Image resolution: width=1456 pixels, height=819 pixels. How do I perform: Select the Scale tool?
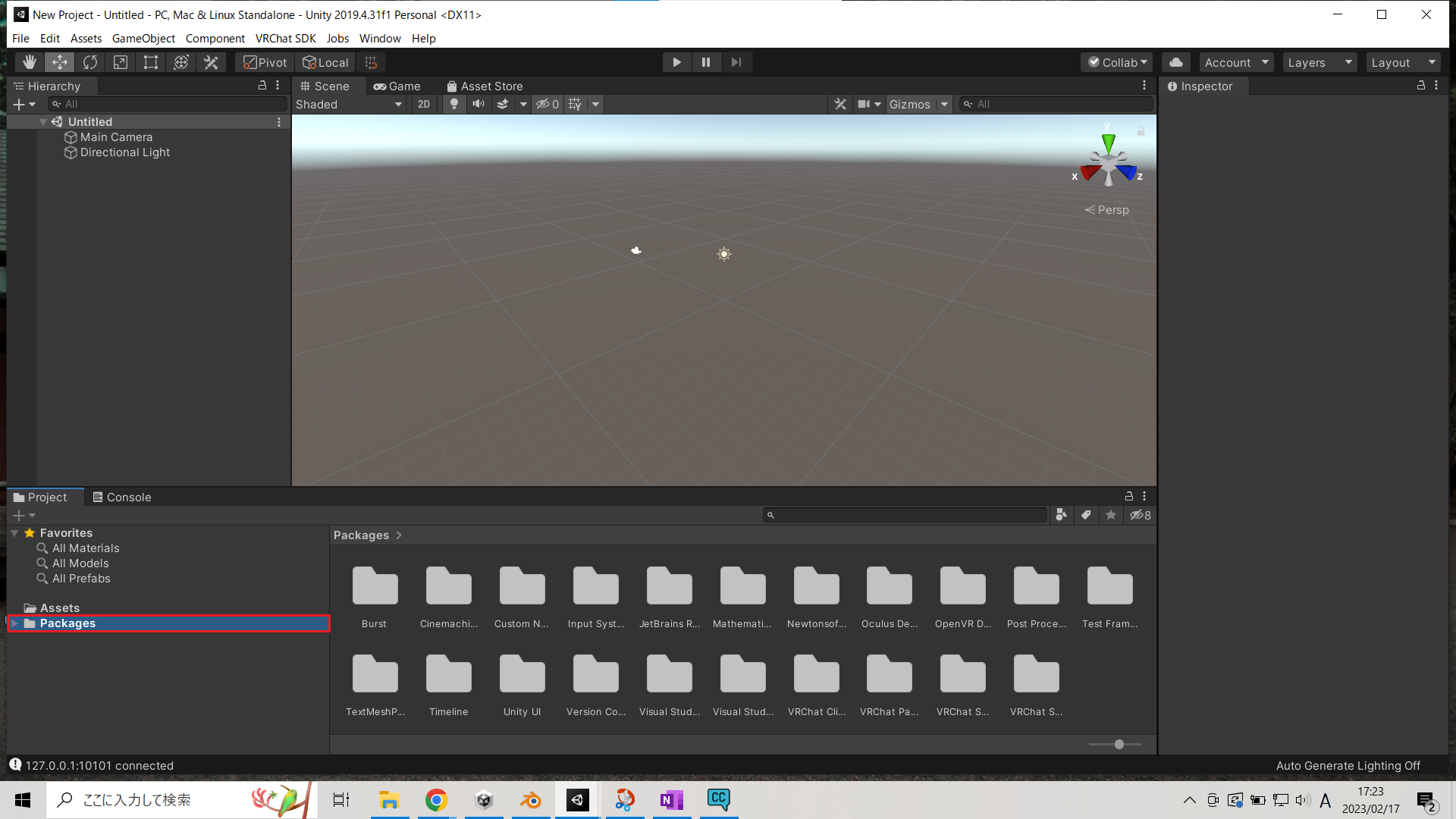point(120,62)
